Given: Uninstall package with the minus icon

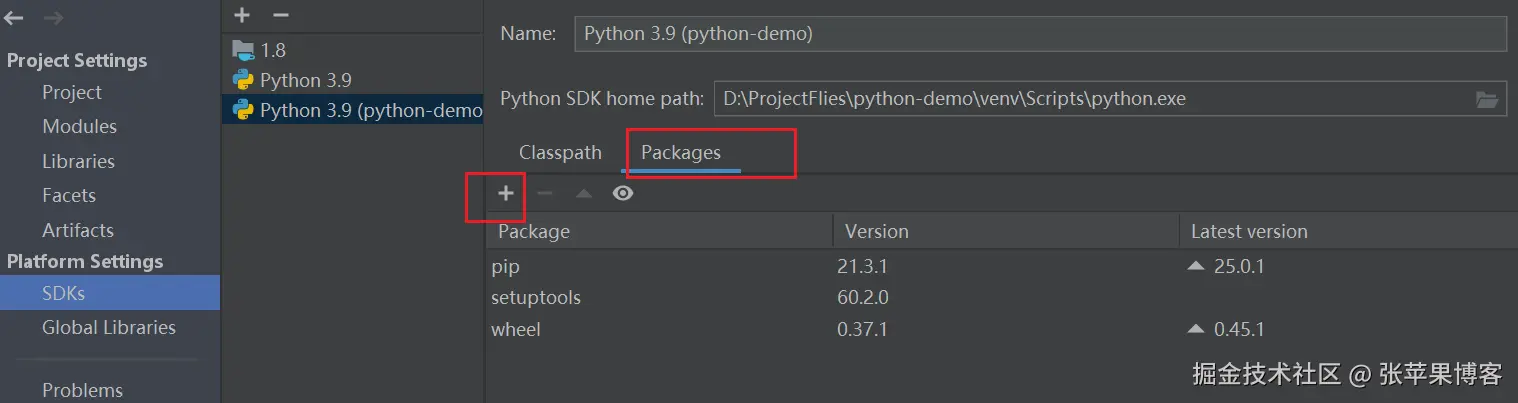Looking at the screenshot, I should click(545, 193).
